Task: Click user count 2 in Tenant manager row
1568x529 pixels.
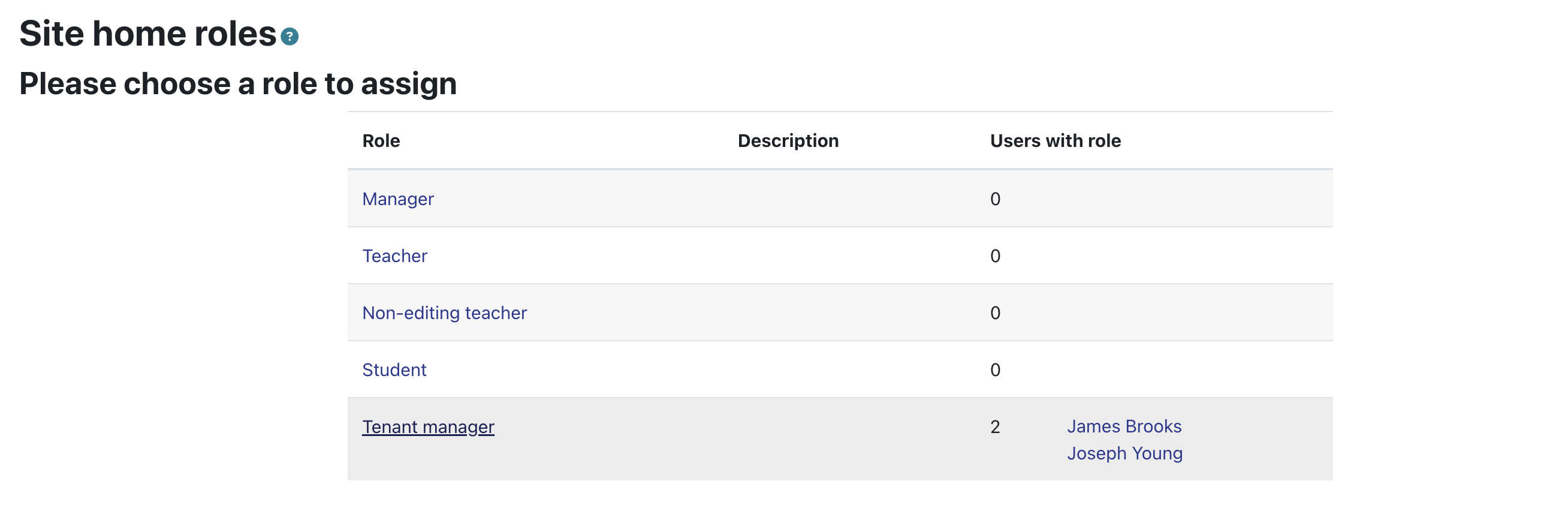Action: [994, 426]
